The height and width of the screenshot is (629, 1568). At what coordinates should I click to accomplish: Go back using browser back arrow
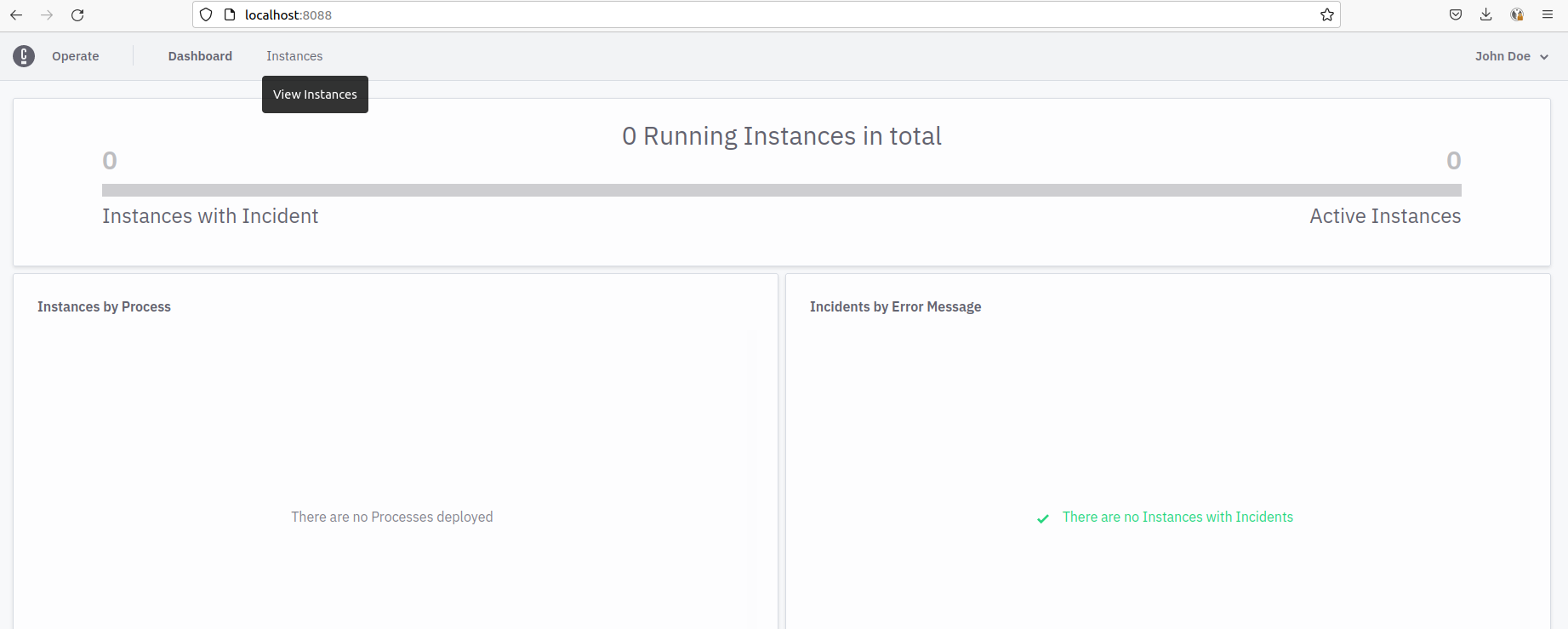[16, 15]
